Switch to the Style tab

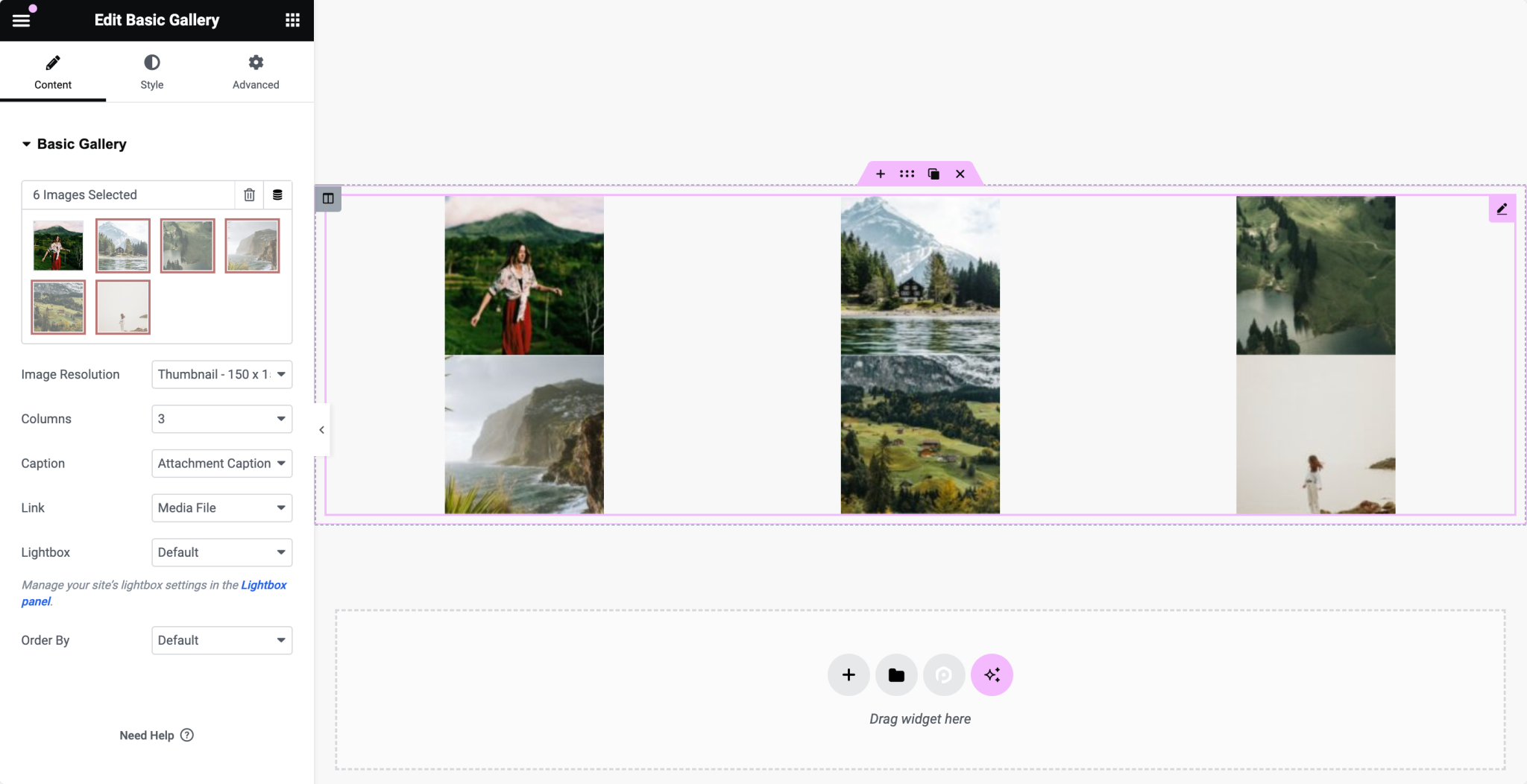pyautogui.click(x=151, y=72)
